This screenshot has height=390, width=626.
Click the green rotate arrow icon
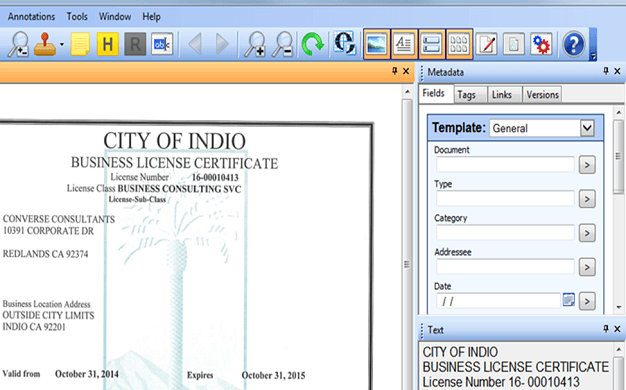(x=312, y=44)
